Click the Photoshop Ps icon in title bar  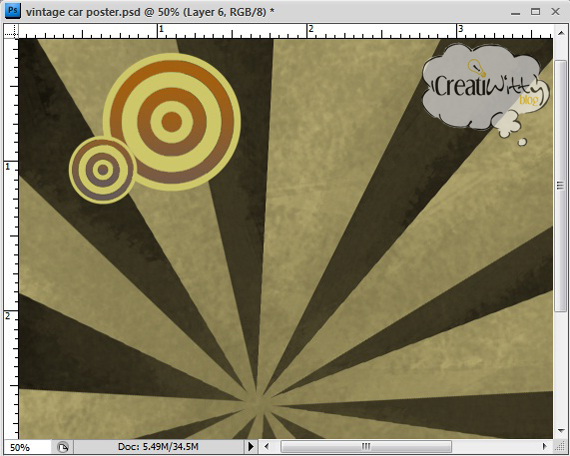pos(12,11)
